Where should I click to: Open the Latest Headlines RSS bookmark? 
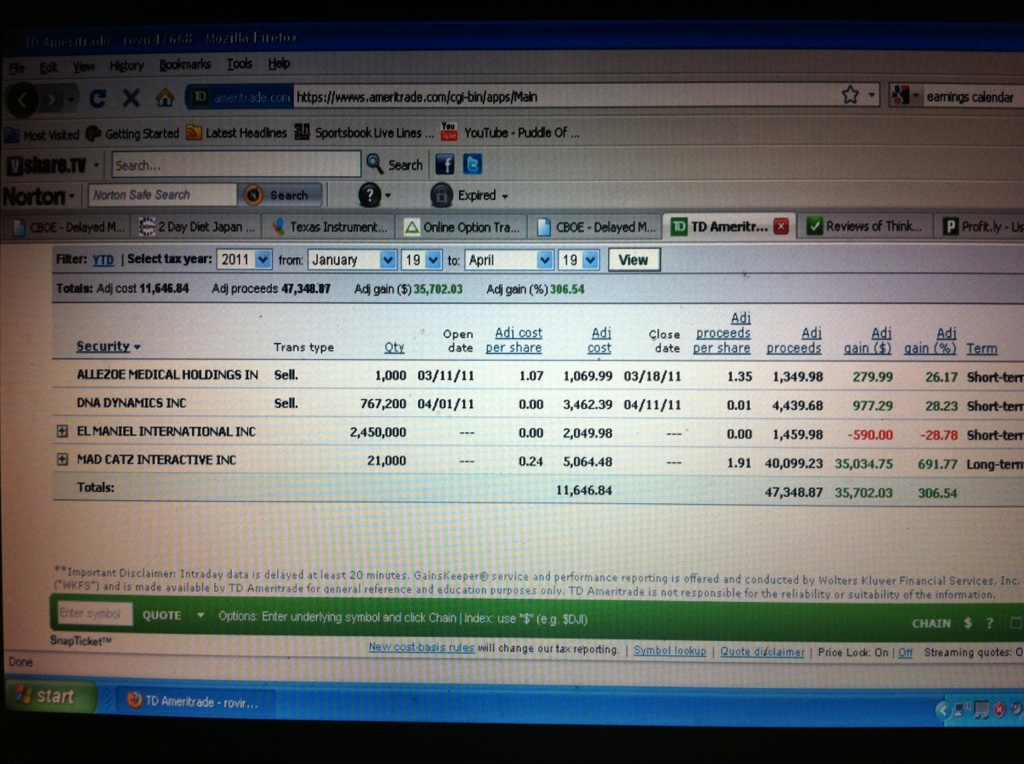pyautogui.click(x=236, y=133)
